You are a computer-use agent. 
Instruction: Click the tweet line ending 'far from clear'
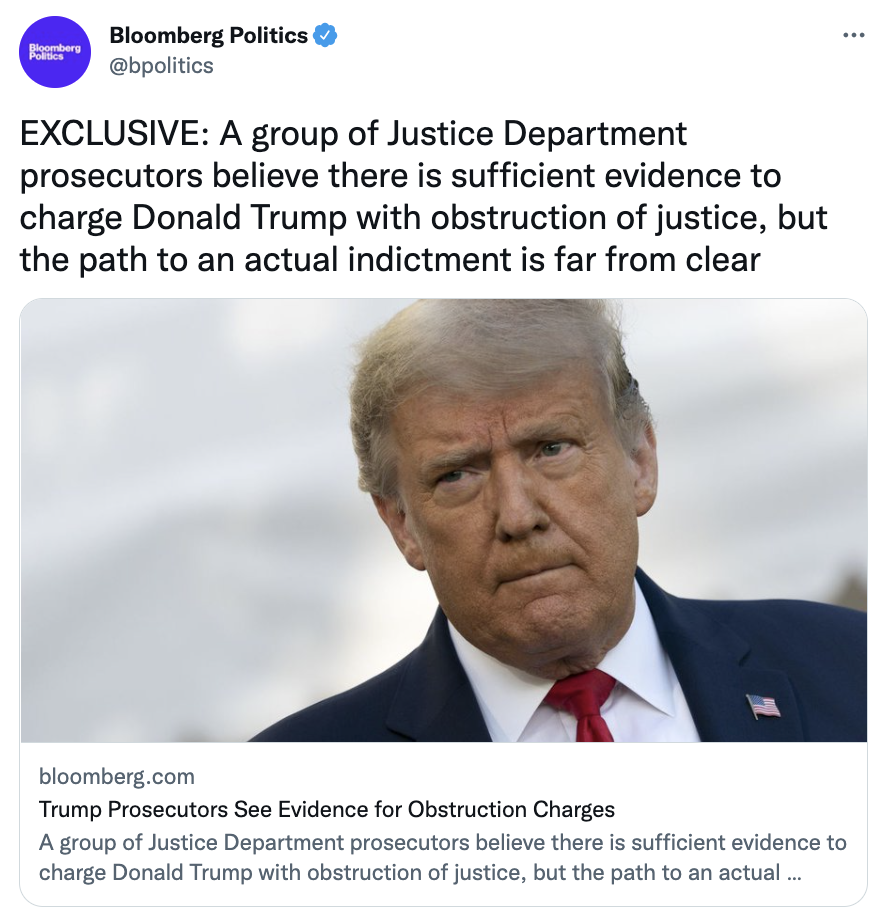tap(390, 260)
